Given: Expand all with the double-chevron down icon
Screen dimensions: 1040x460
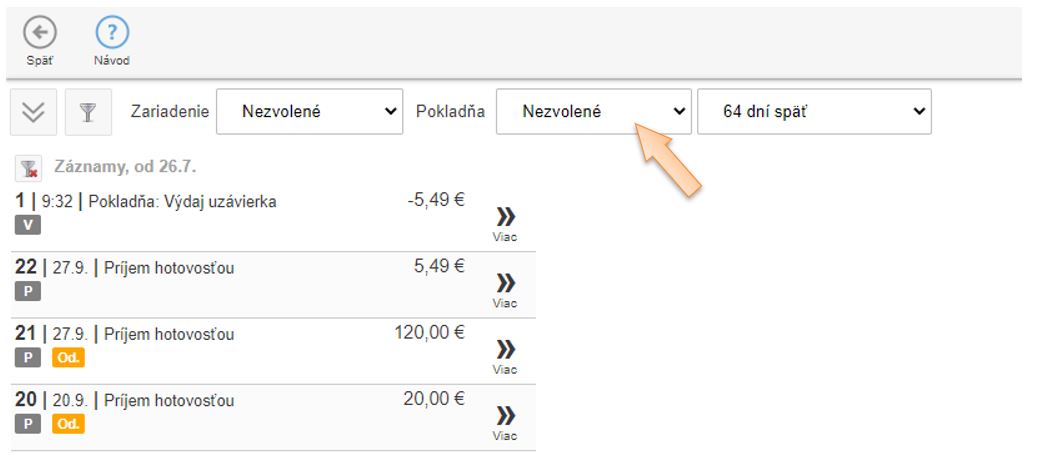Looking at the screenshot, I should tap(33, 112).
